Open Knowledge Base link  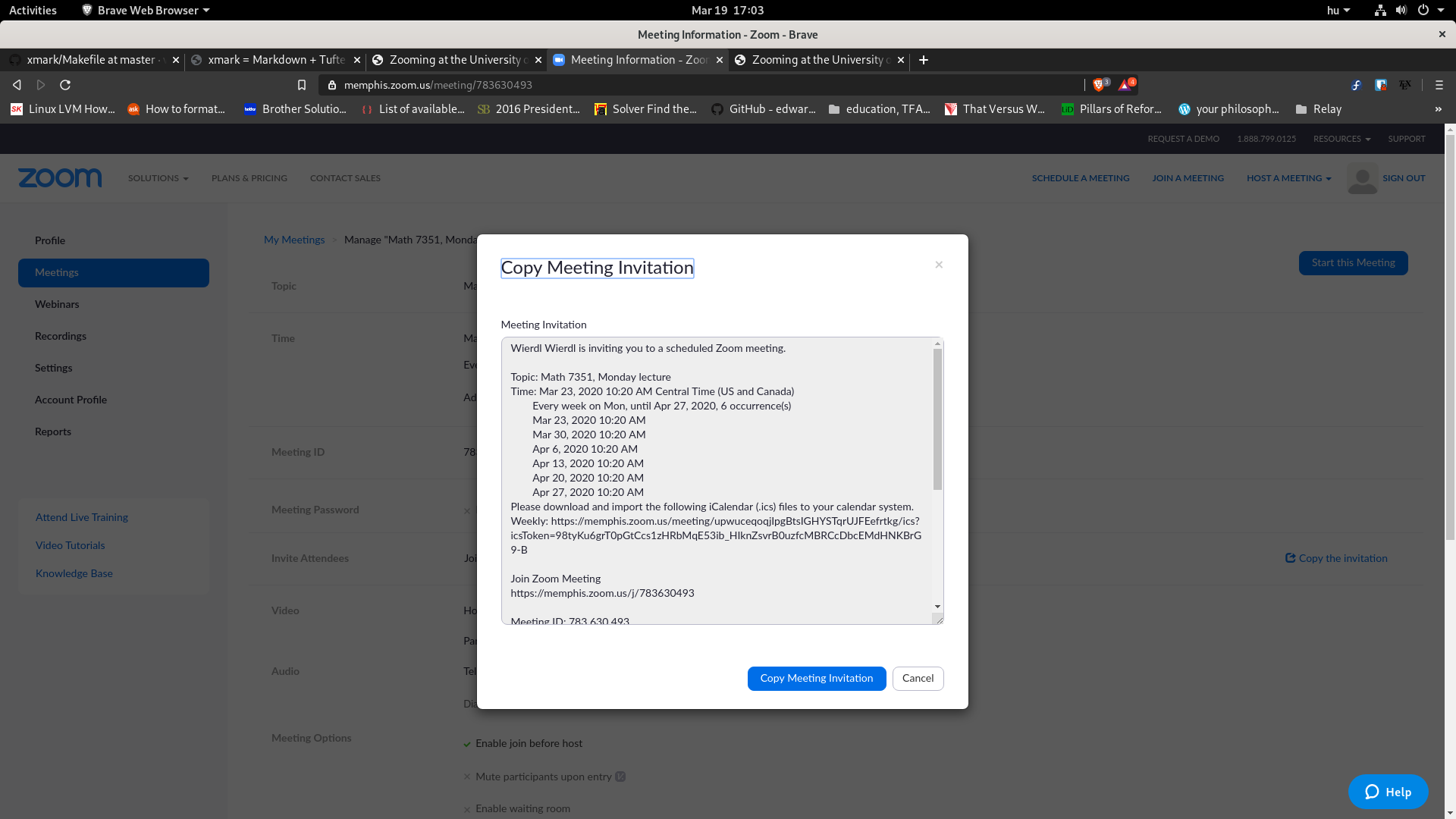(74, 573)
